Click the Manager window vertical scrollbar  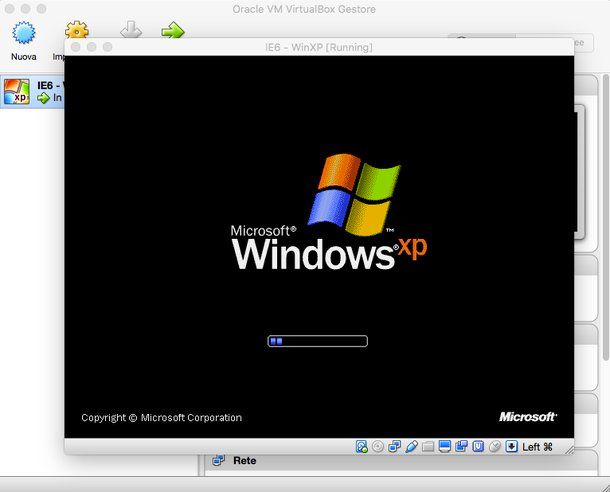click(606, 218)
